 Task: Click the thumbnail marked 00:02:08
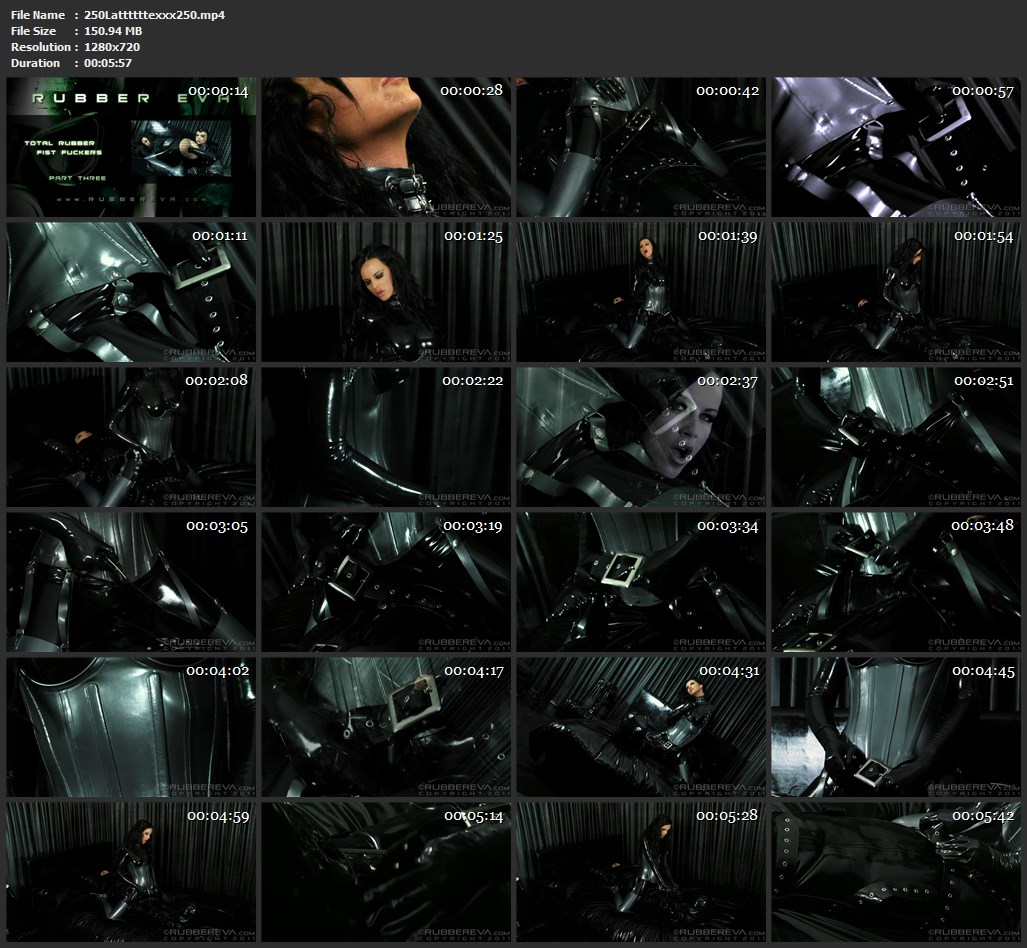click(131, 437)
